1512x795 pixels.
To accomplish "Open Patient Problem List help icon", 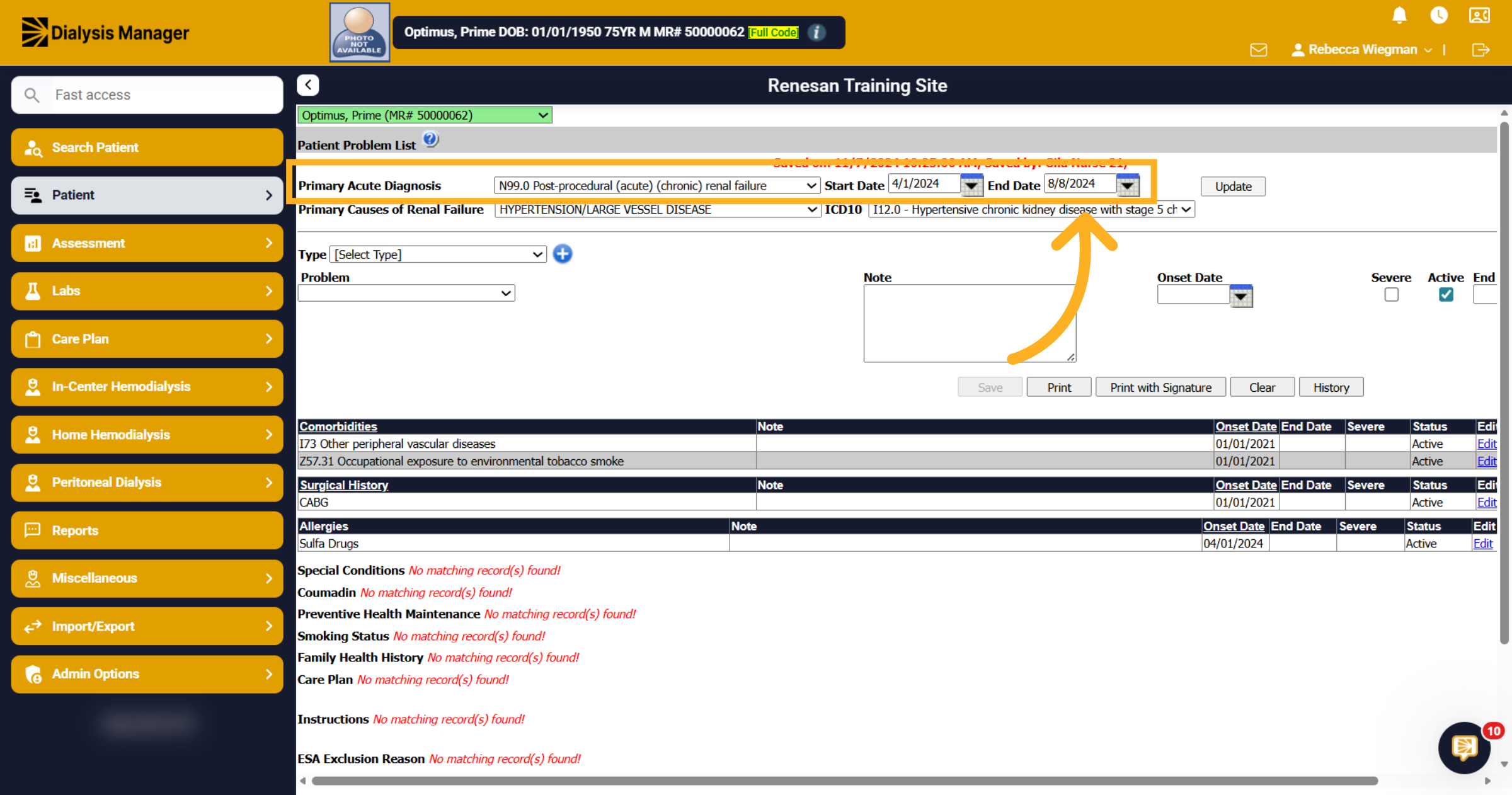I will 430,139.
